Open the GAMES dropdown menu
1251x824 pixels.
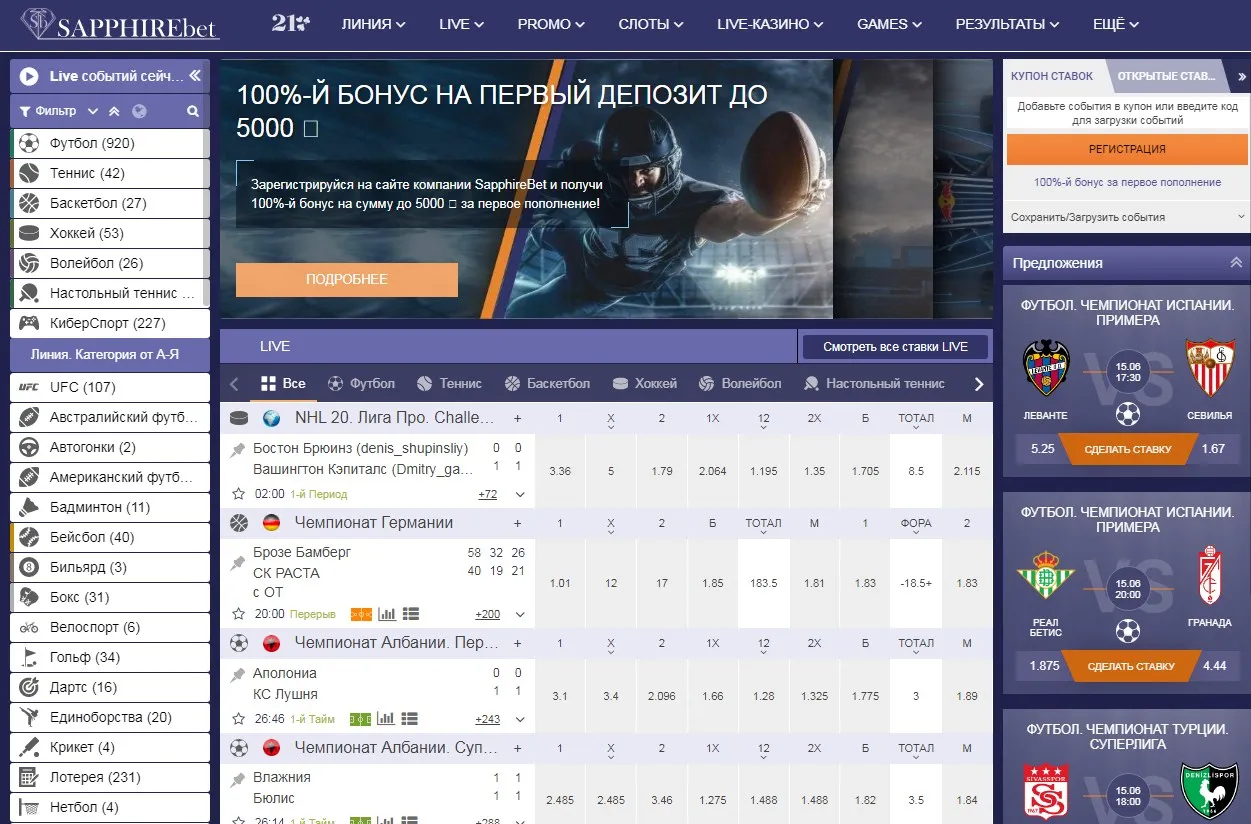890,24
